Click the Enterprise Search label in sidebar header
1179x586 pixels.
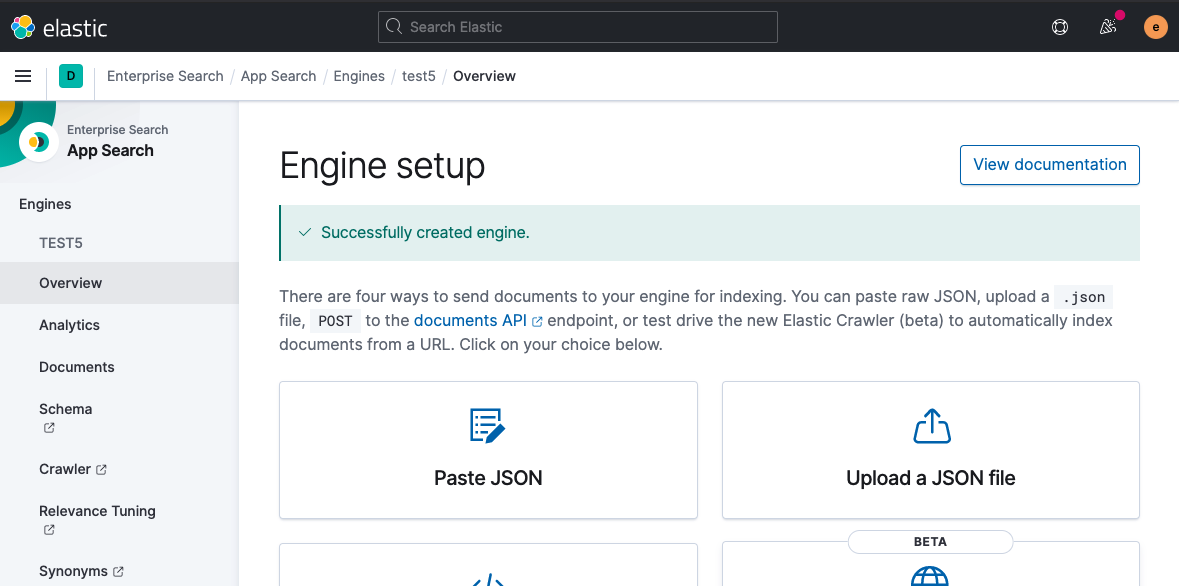tap(117, 130)
